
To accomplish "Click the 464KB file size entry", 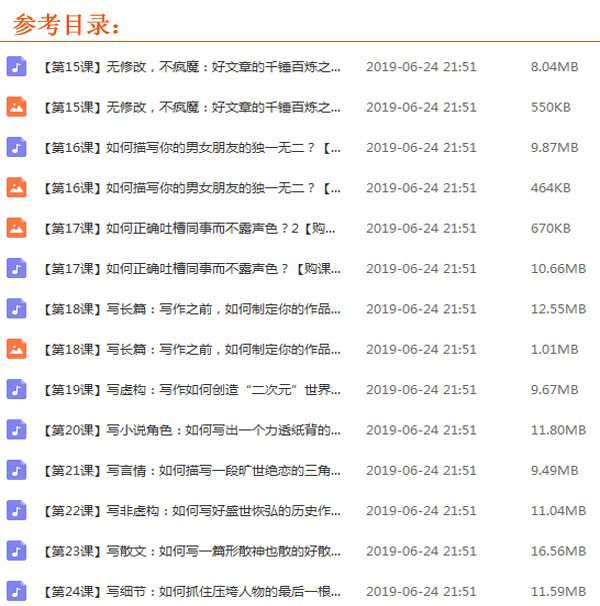I will (550, 187).
